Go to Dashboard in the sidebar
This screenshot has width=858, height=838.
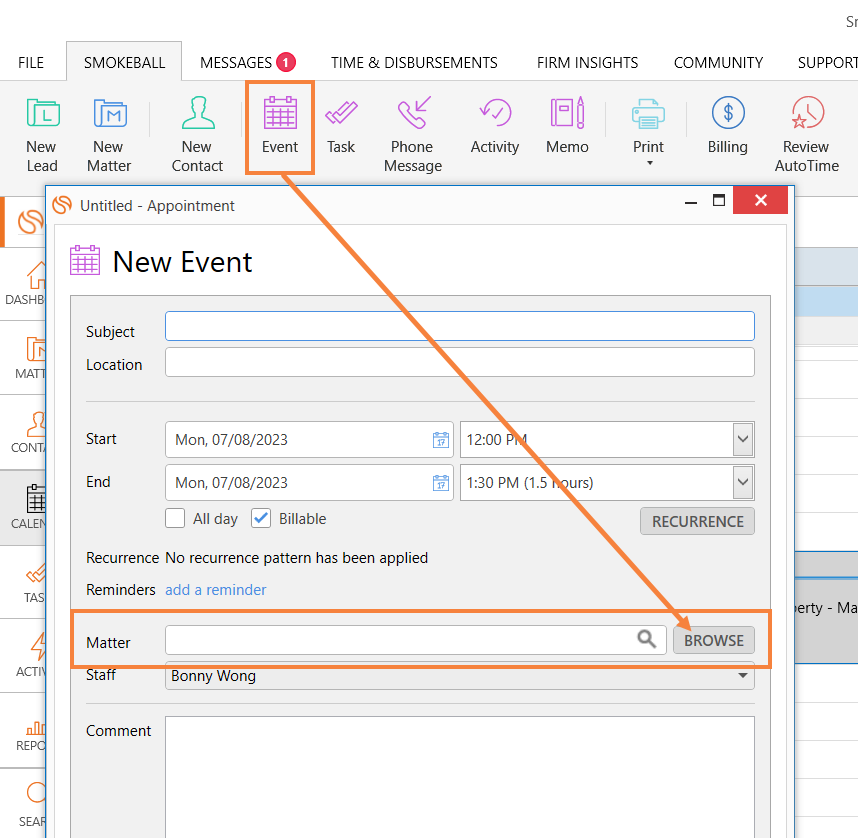(x=25, y=284)
